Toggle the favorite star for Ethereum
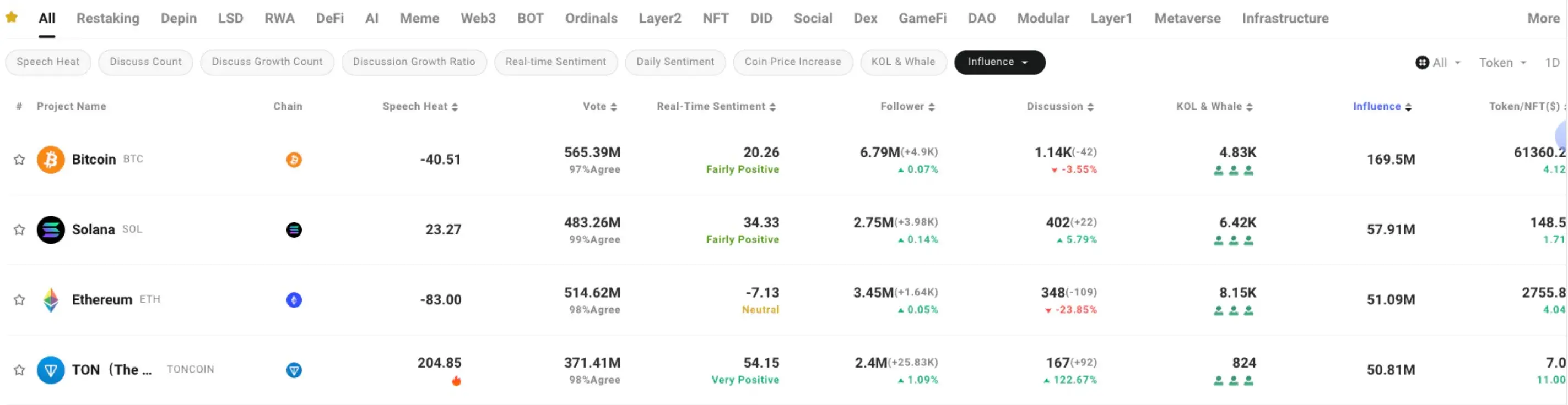The height and width of the screenshot is (405, 1568). pos(19,300)
